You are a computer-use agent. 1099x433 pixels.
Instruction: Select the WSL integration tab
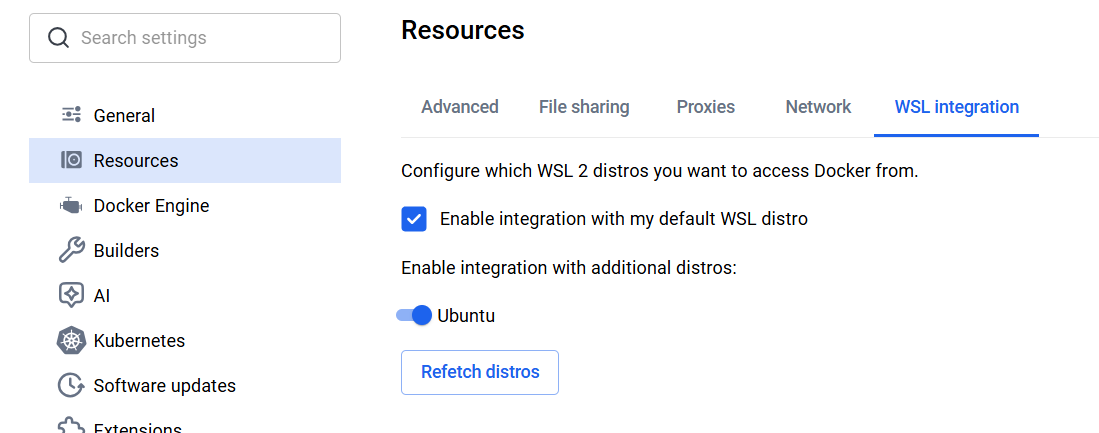(x=956, y=107)
